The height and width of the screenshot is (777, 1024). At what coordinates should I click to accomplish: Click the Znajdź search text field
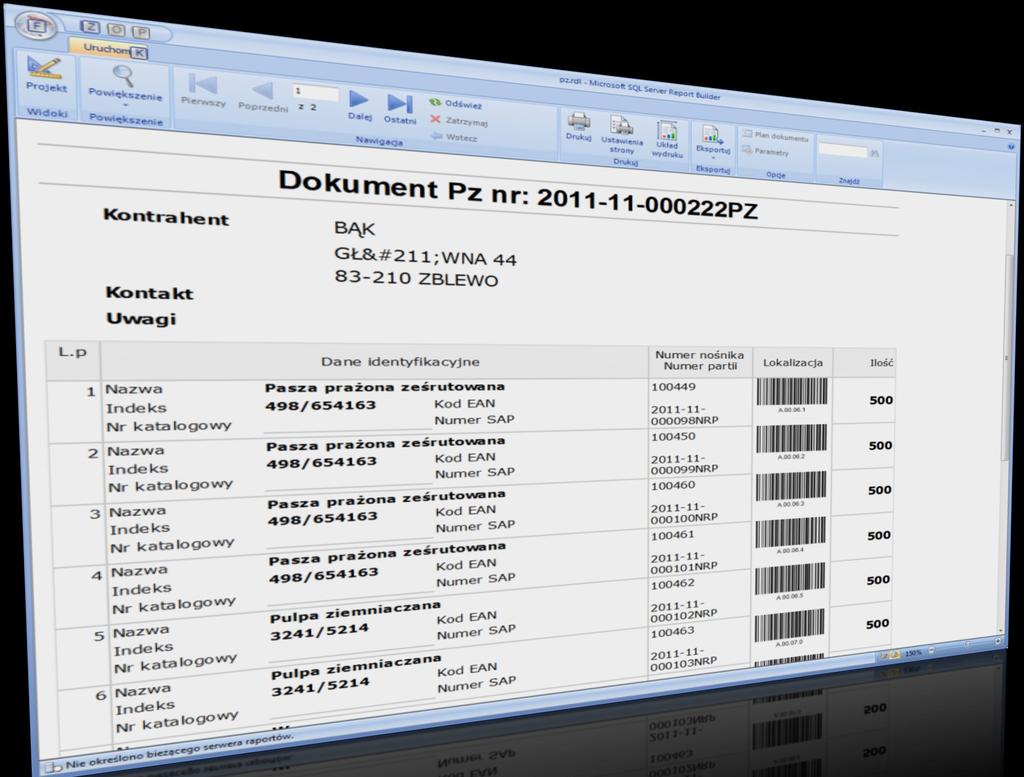tap(843, 150)
